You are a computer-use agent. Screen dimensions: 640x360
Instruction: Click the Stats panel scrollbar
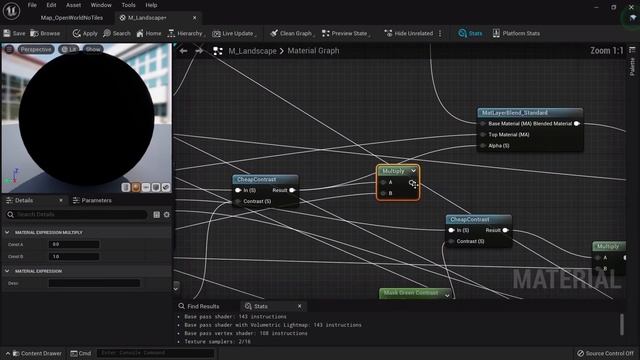click(622, 324)
